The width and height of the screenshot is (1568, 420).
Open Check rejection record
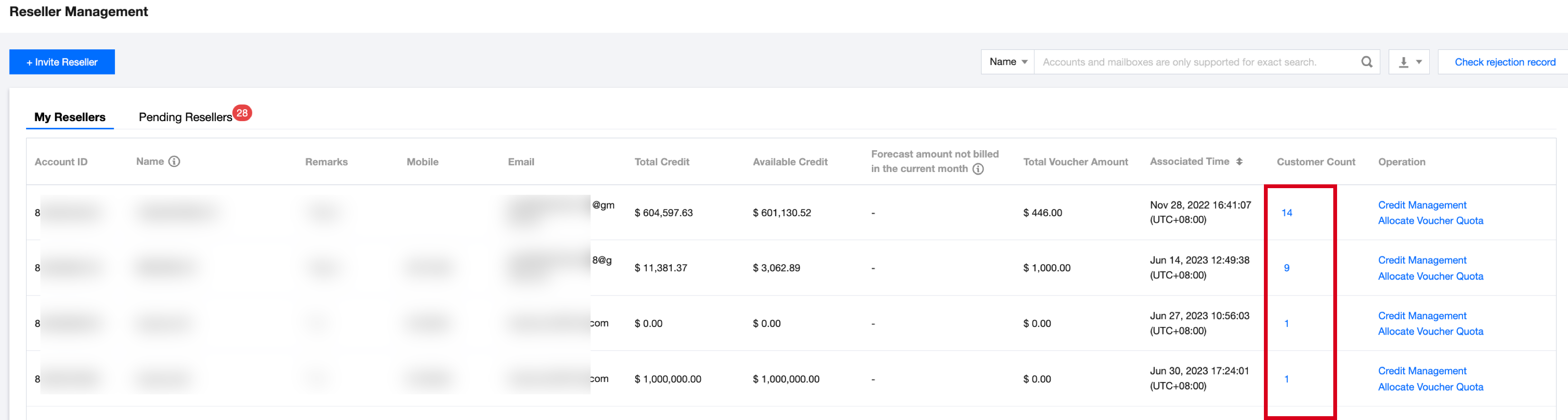[1504, 62]
